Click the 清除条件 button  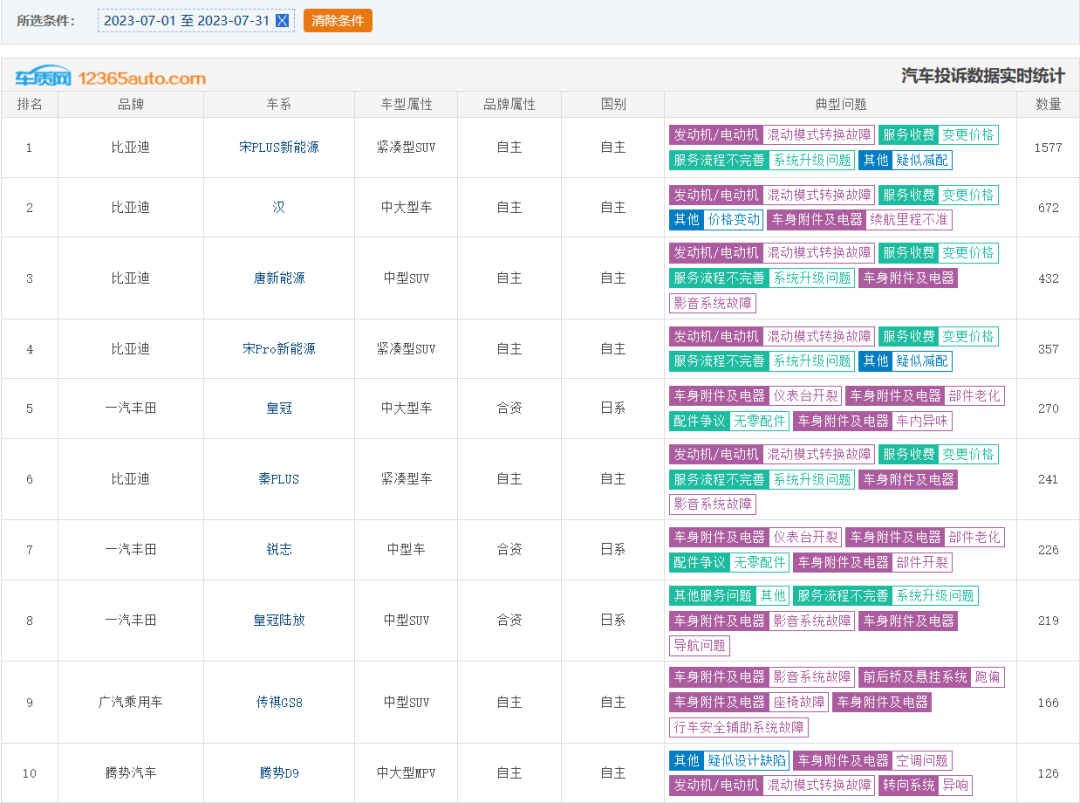[338, 21]
